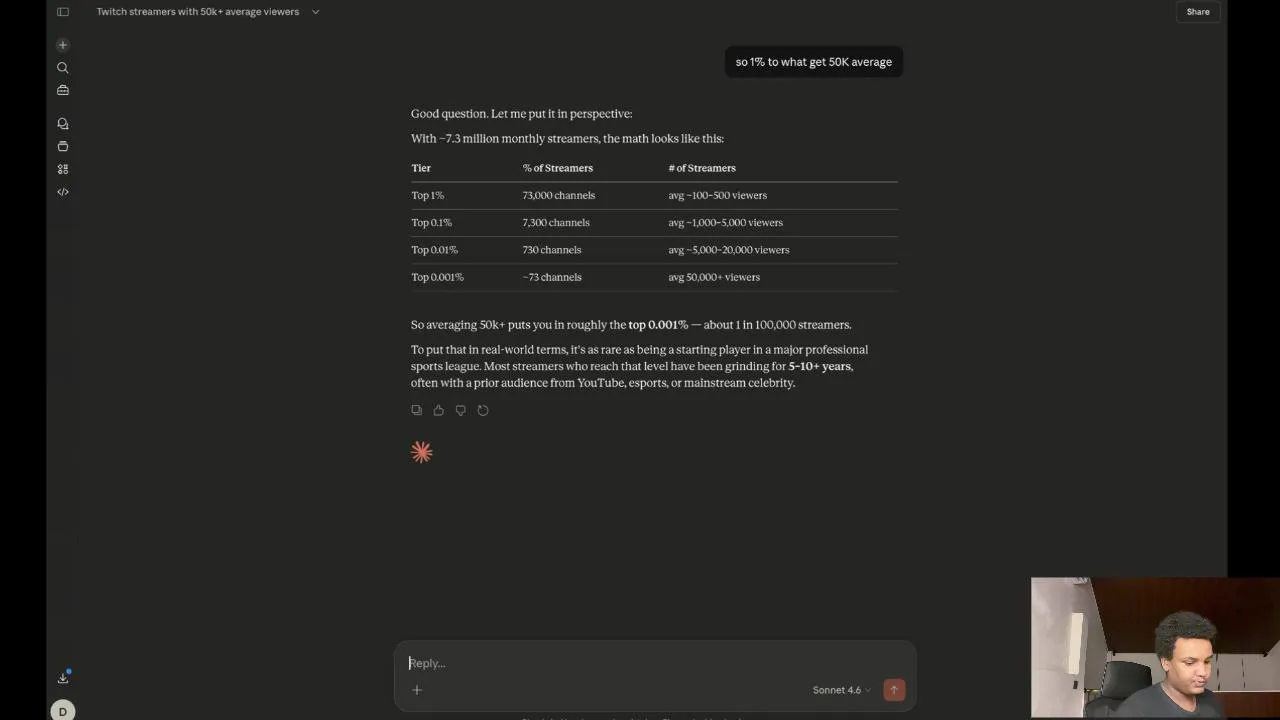The image size is (1280, 720).
Task: Open the user profile avatar menu
Action: (x=63, y=711)
